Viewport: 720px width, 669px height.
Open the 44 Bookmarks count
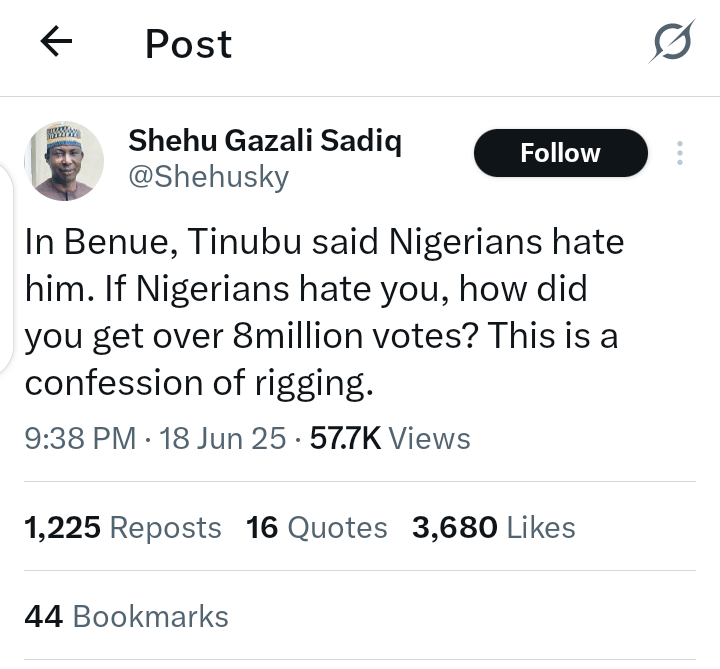(126, 617)
